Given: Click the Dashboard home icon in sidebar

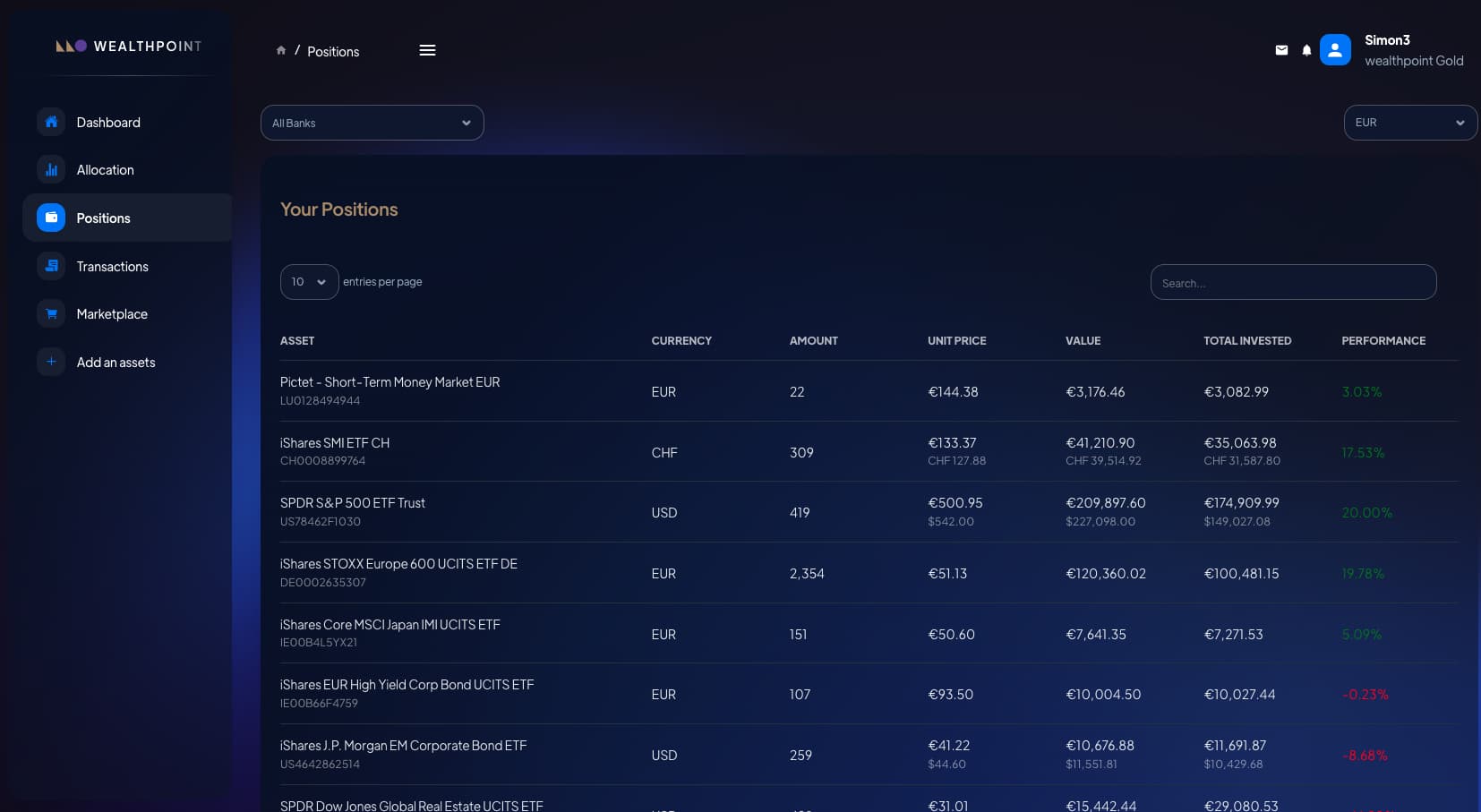Looking at the screenshot, I should click(x=51, y=122).
